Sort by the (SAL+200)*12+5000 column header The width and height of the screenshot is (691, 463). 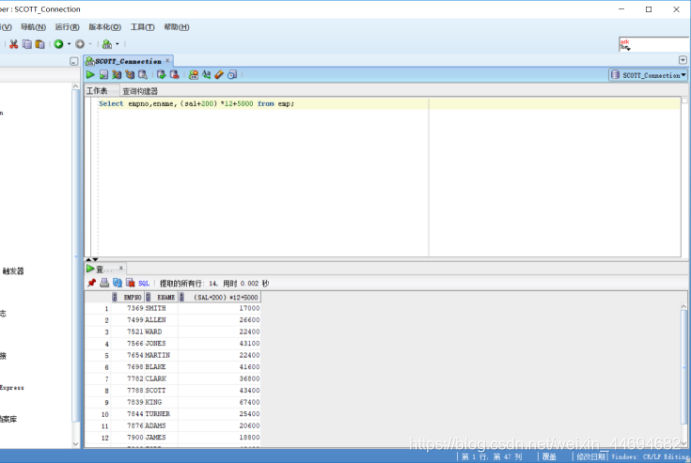(219, 297)
